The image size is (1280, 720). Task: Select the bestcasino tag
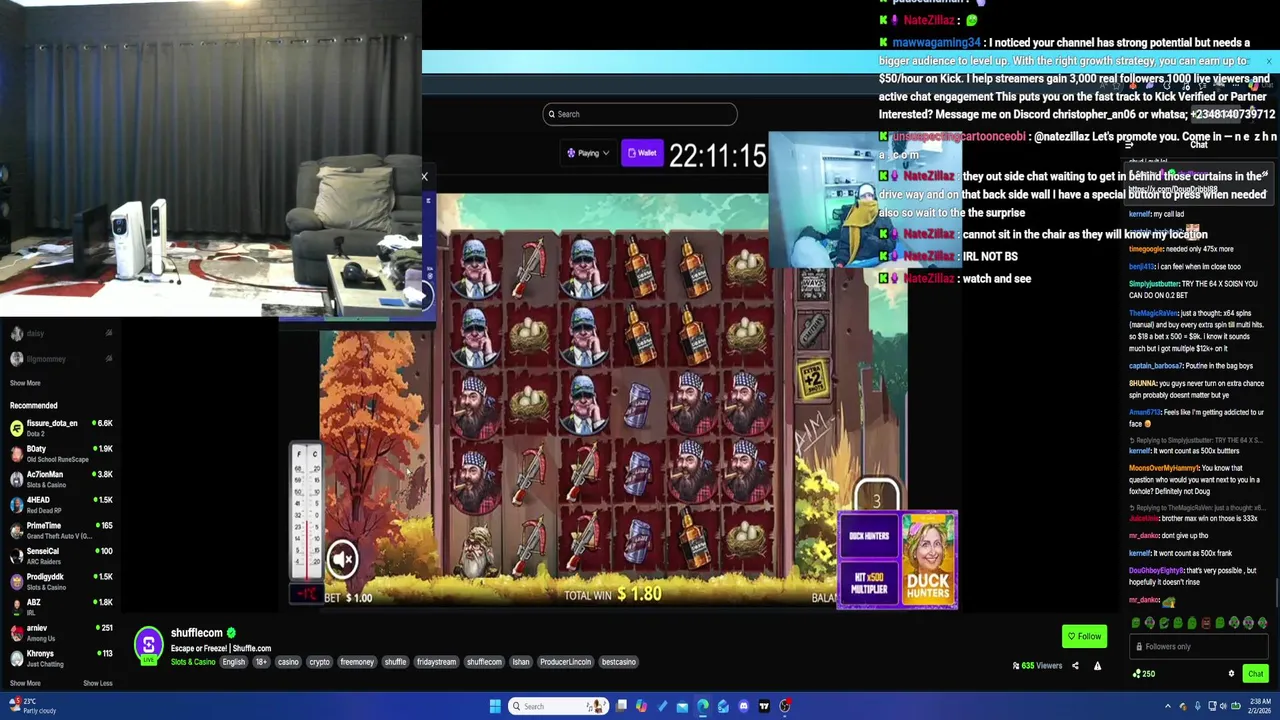pos(618,662)
